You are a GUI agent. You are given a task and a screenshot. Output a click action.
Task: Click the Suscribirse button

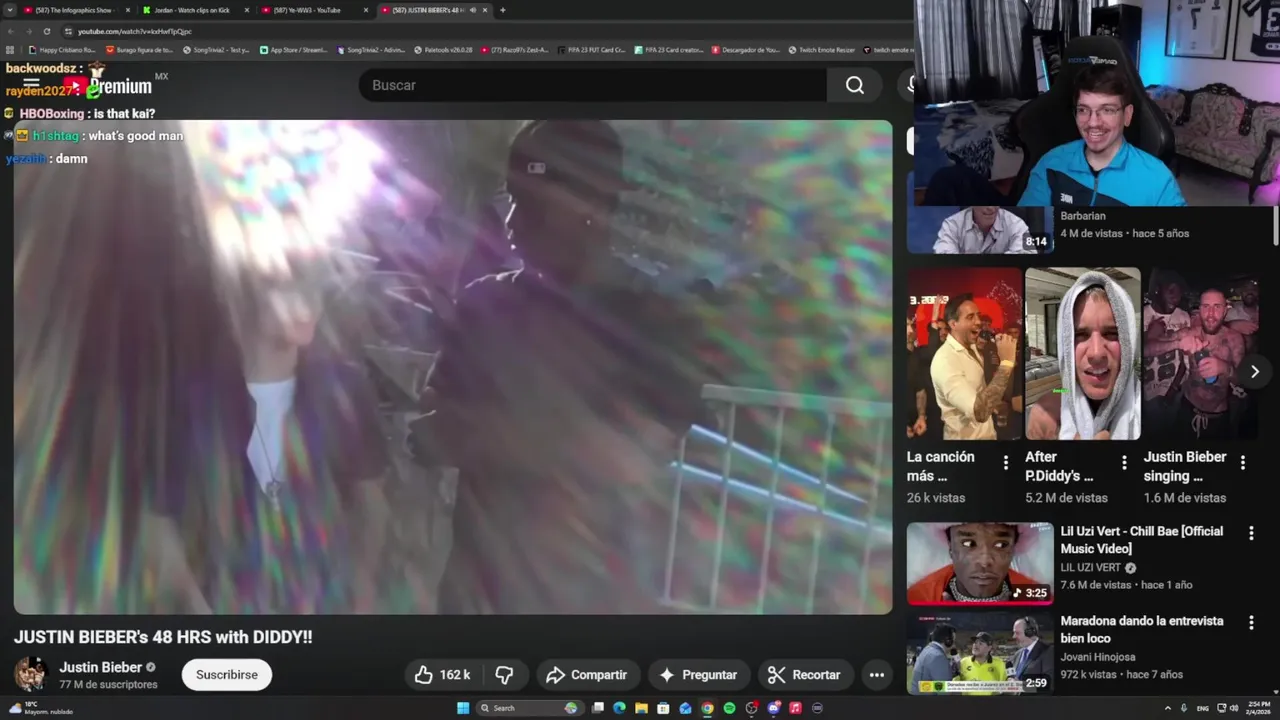tap(227, 675)
